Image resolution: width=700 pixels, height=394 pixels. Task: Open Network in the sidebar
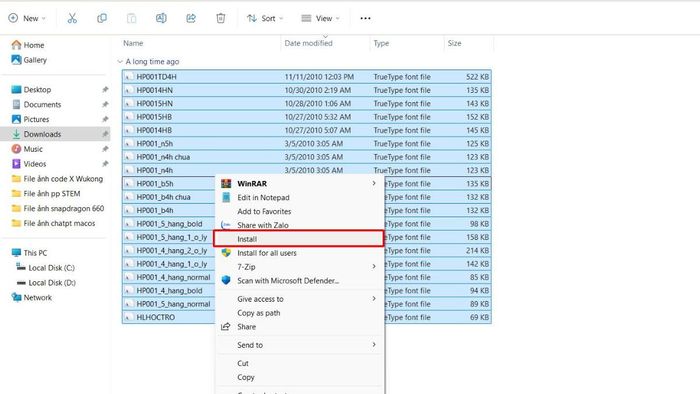pyautogui.click(x=32, y=297)
